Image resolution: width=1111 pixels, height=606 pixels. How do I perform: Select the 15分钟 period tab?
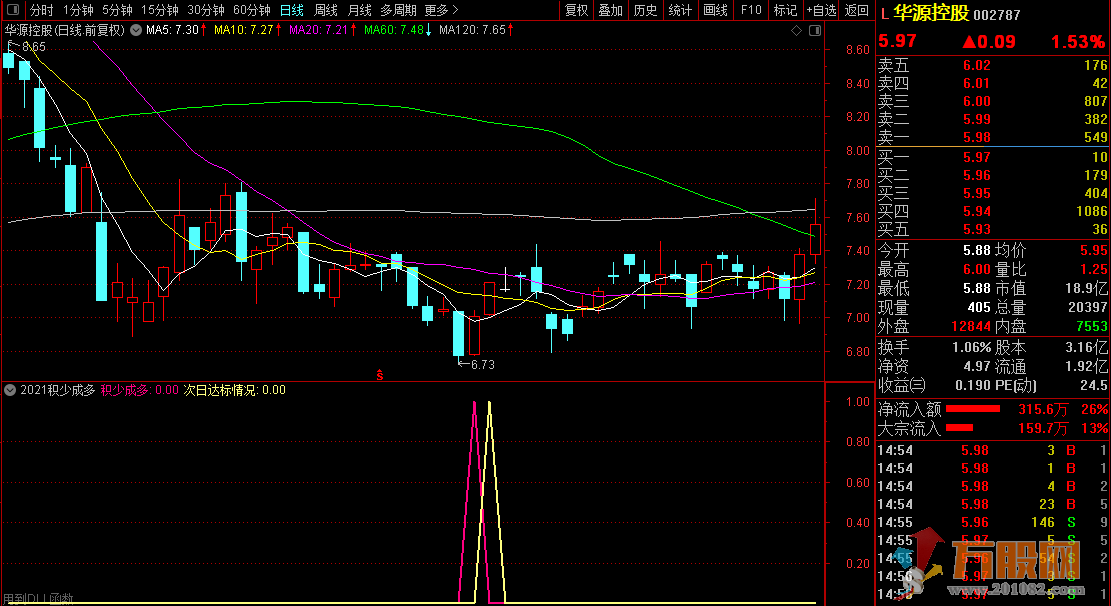click(x=159, y=10)
